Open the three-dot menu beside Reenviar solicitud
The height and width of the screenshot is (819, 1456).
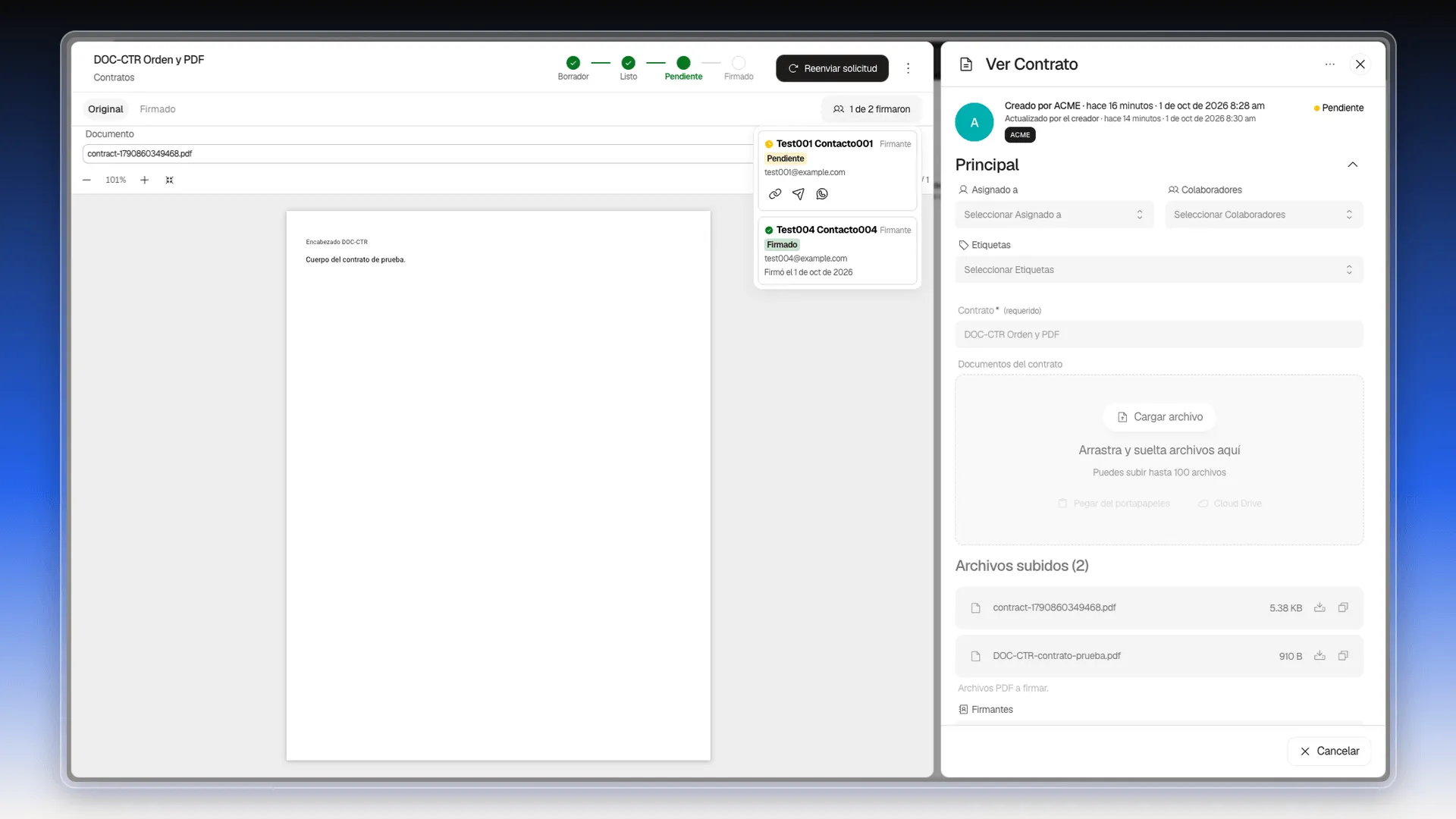(x=908, y=68)
